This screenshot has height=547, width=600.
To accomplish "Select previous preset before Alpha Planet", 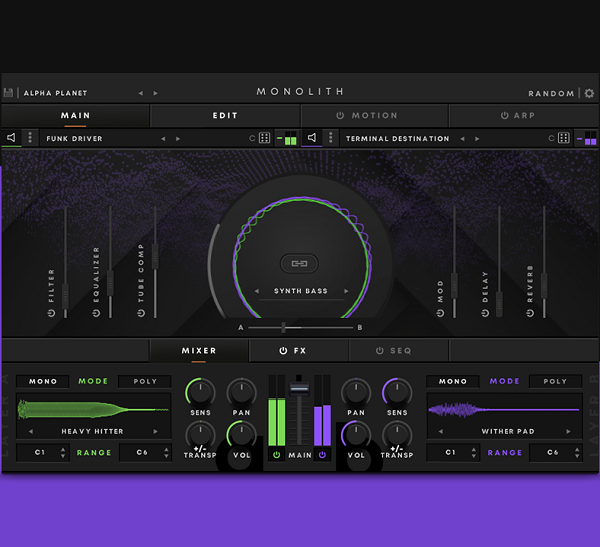I will (x=141, y=93).
